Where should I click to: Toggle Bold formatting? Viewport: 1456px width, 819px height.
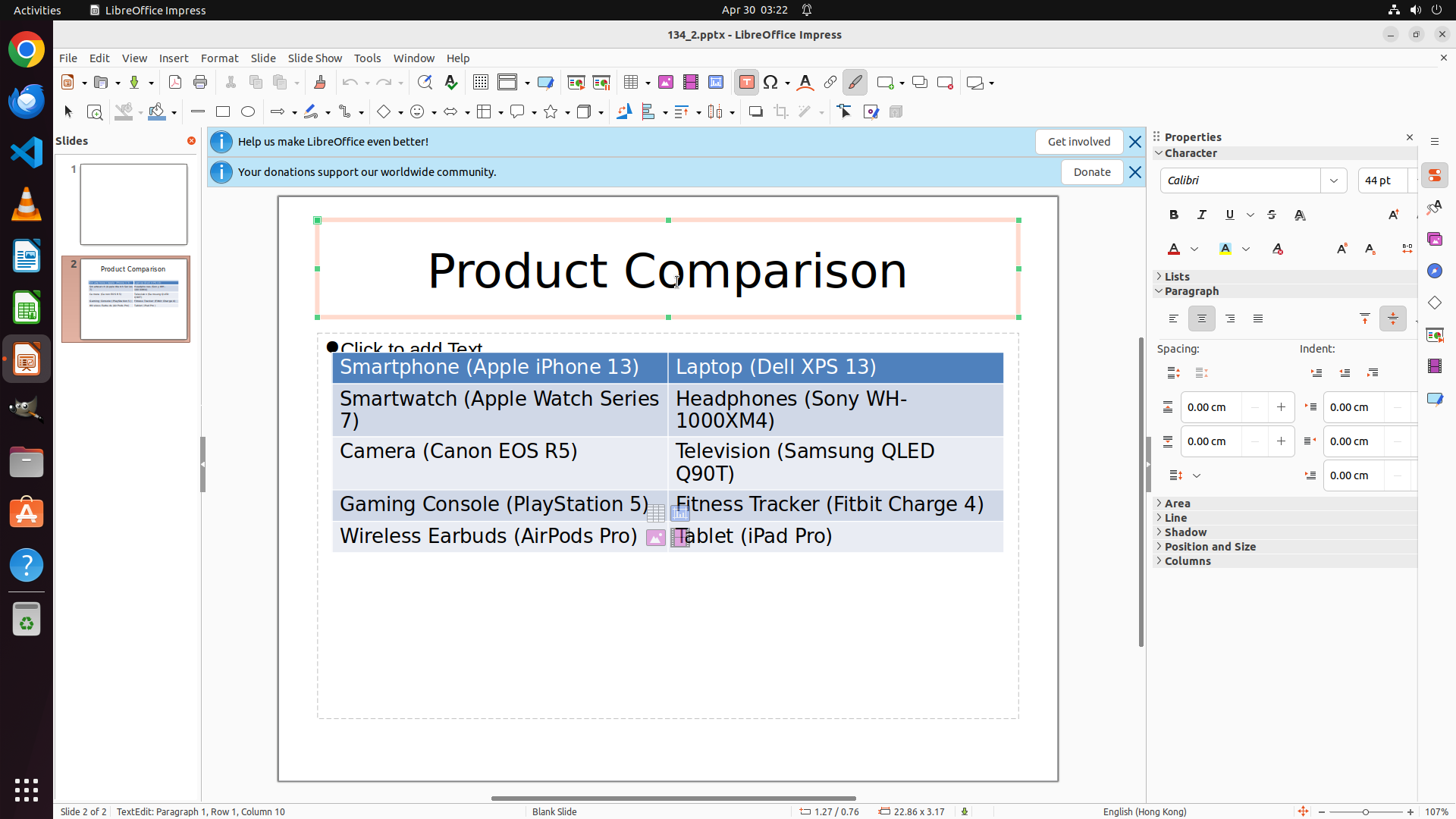[1174, 215]
